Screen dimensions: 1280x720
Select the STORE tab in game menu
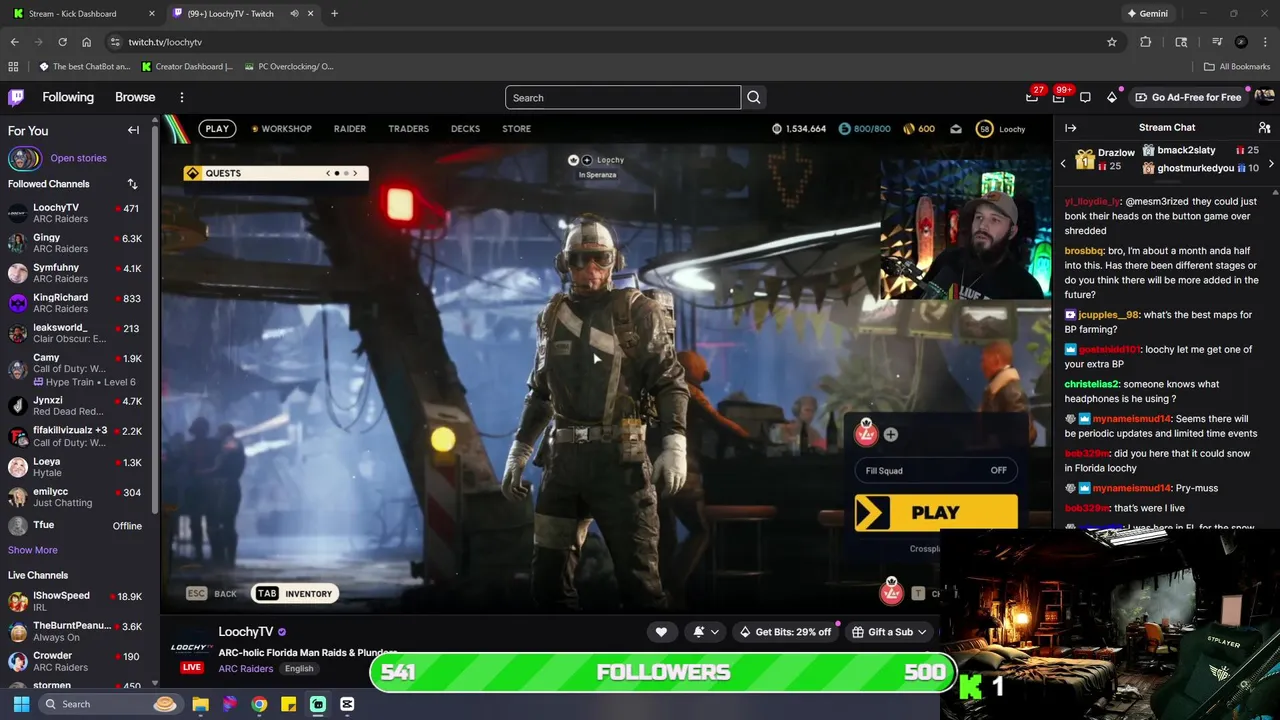click(516, 129)
